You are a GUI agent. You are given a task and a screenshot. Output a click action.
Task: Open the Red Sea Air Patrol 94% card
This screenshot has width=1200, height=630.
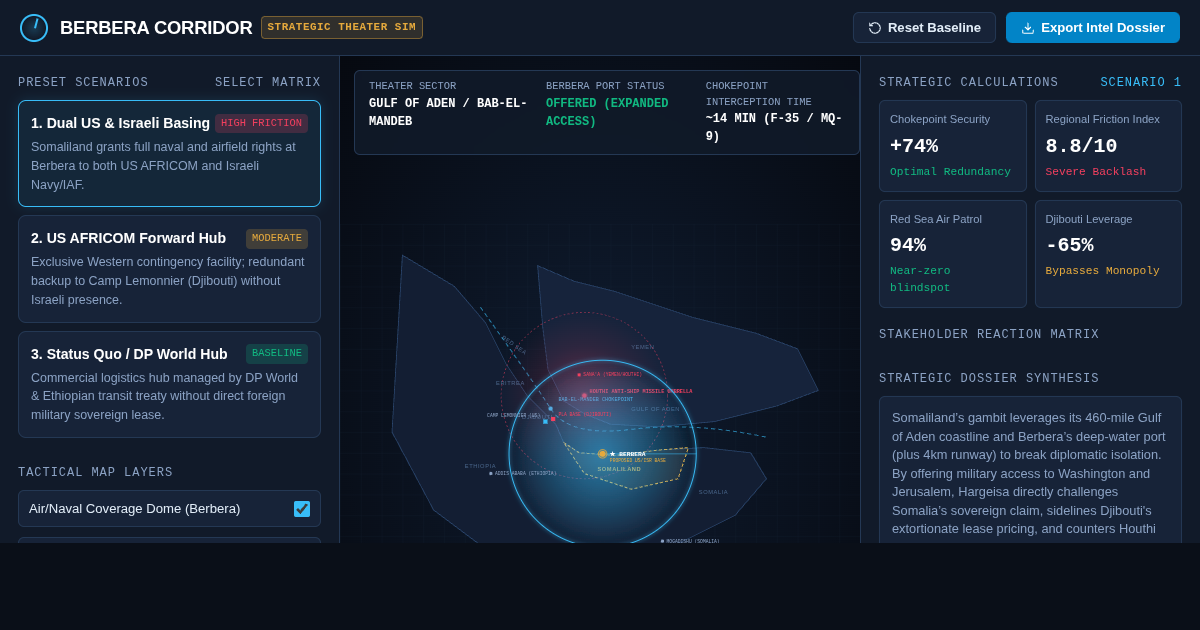(953, 254)
